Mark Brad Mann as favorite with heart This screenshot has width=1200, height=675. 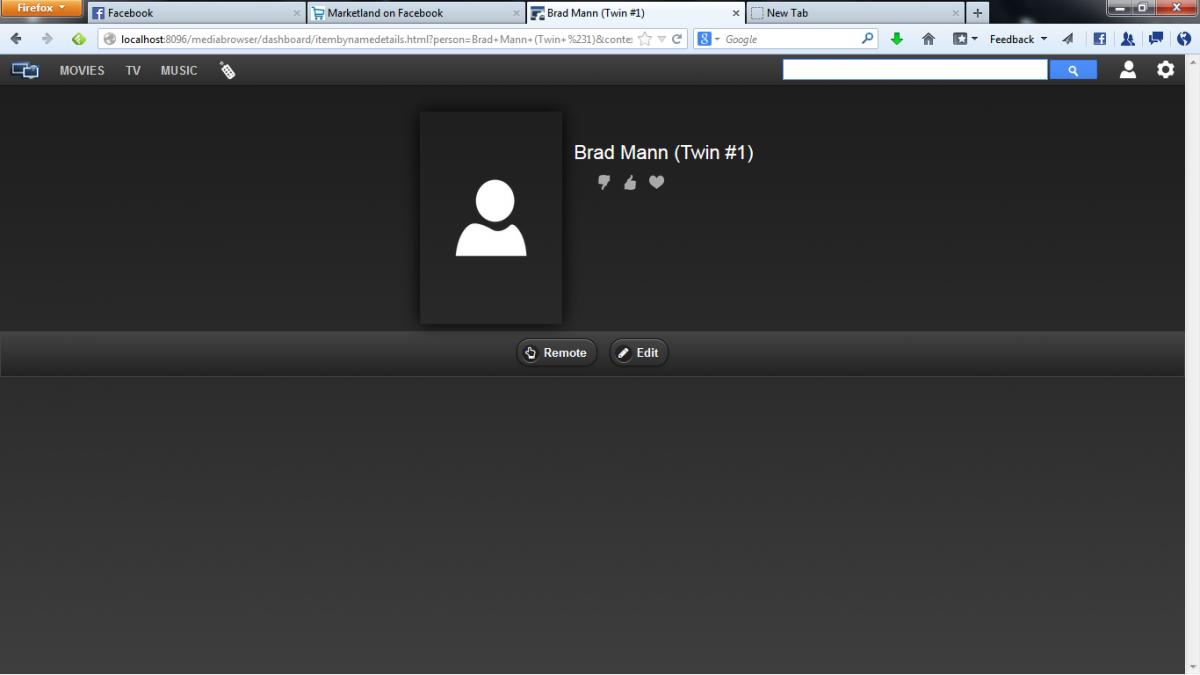coord(656,182)
